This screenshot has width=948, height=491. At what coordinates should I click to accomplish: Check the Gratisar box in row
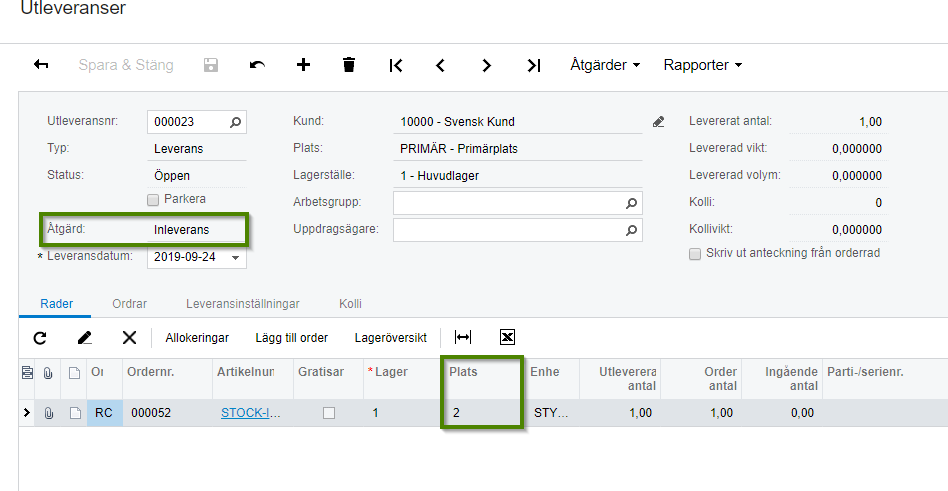pyautogui.click(x=328, y=412)
